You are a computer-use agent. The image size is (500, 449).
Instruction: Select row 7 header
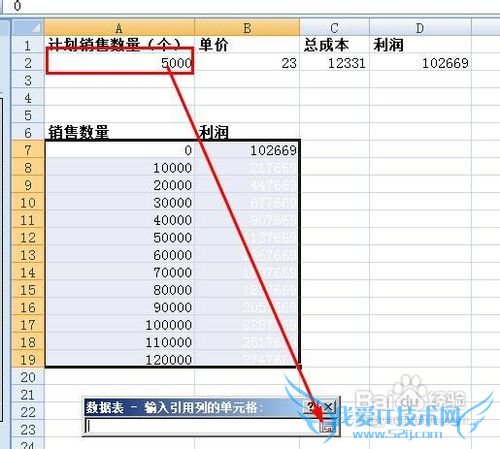pos(28,150)
